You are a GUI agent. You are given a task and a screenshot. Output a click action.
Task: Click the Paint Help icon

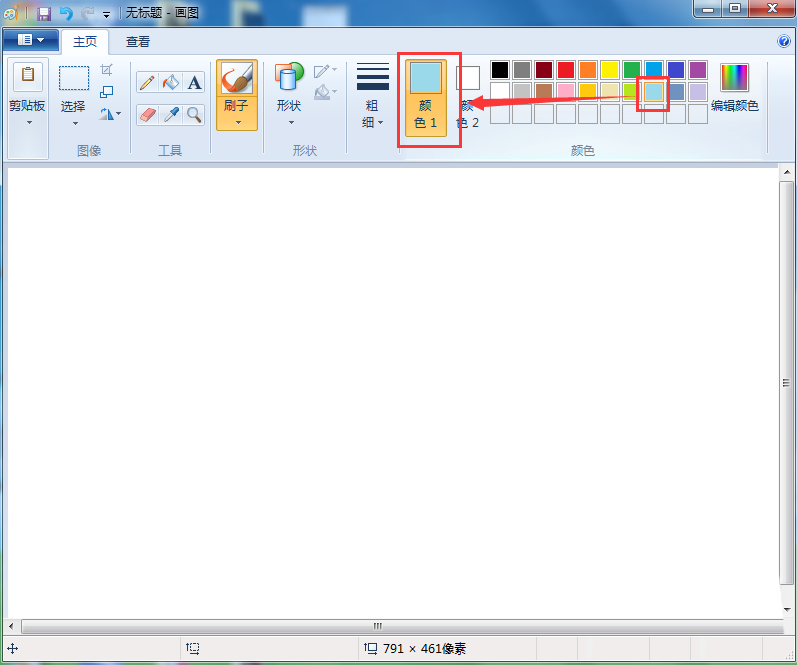784,41
